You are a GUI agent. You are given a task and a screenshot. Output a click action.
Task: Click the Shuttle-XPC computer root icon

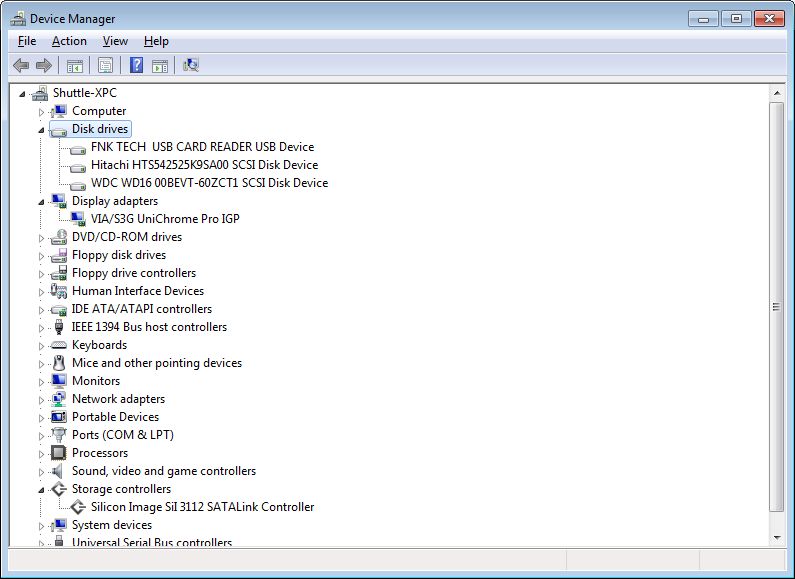[40, 93]
